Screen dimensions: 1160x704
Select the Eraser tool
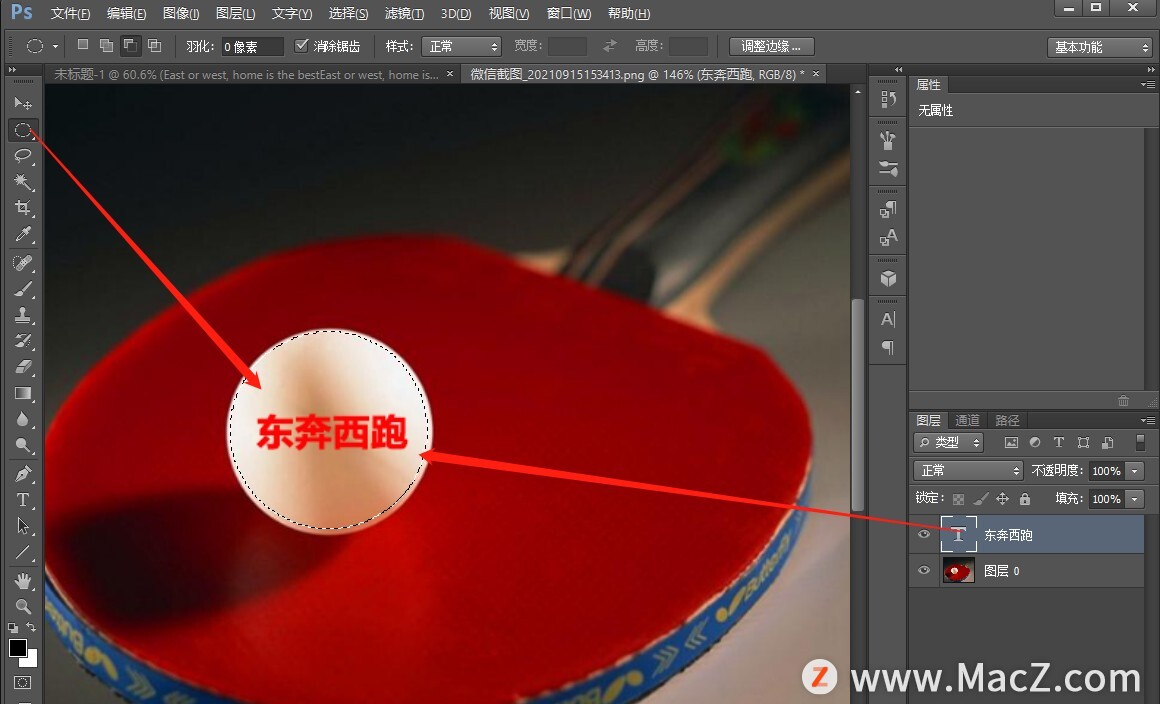[23, 367]
